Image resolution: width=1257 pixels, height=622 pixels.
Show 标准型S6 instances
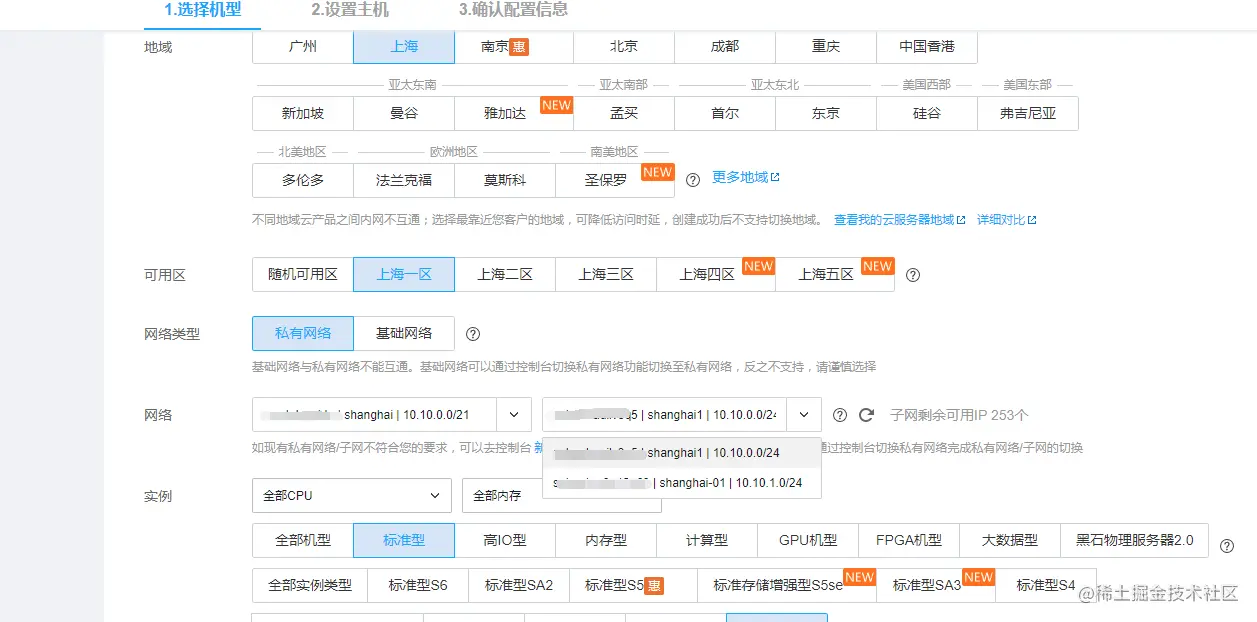418,585
